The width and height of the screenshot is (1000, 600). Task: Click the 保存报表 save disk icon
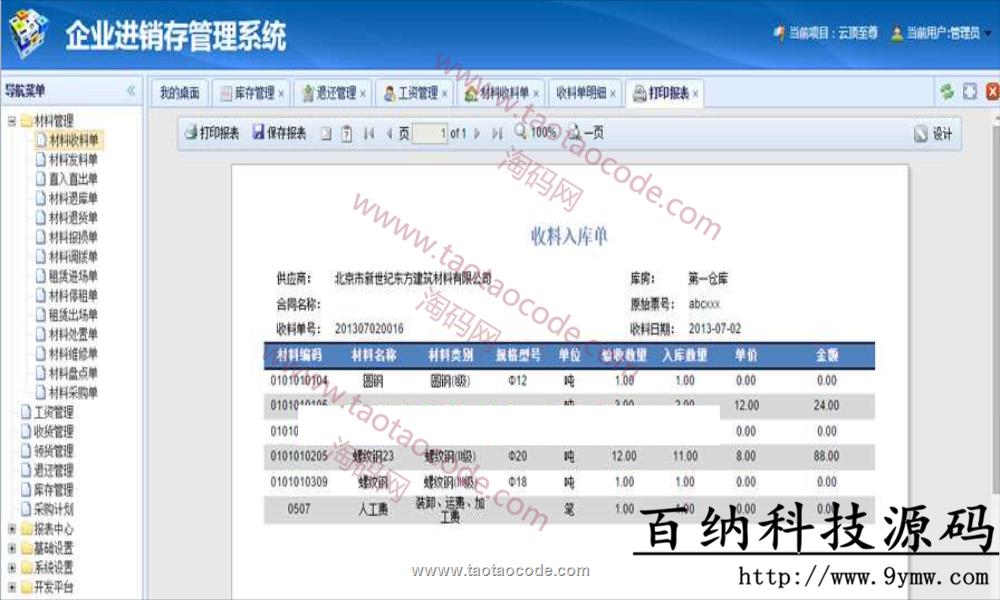click(x=258, y=133)
